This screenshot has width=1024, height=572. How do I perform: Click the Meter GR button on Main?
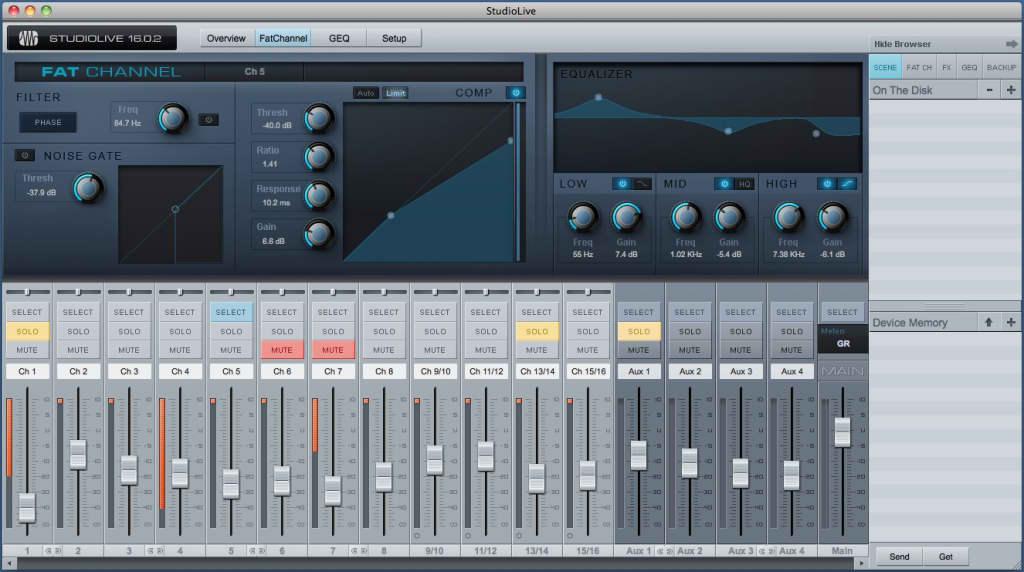(842, 338)
